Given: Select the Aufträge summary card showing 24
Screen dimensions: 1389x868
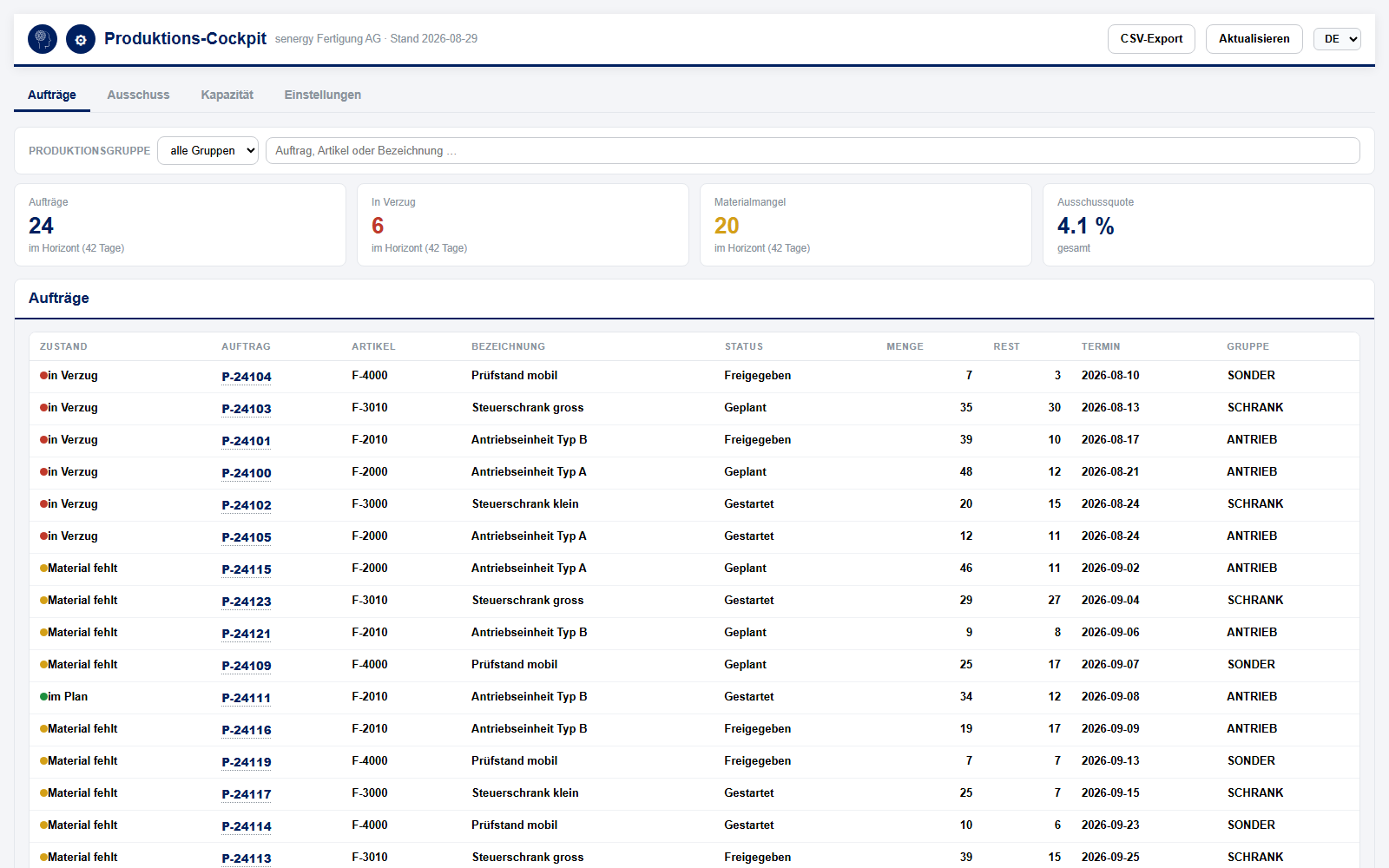Looking at the screenshot, I should 180,225.
